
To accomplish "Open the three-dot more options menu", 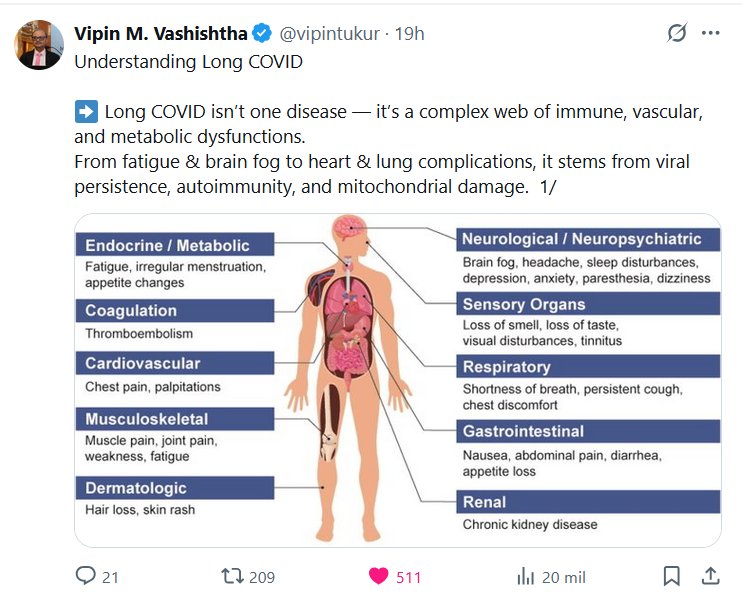I will (x=711, y=33).
